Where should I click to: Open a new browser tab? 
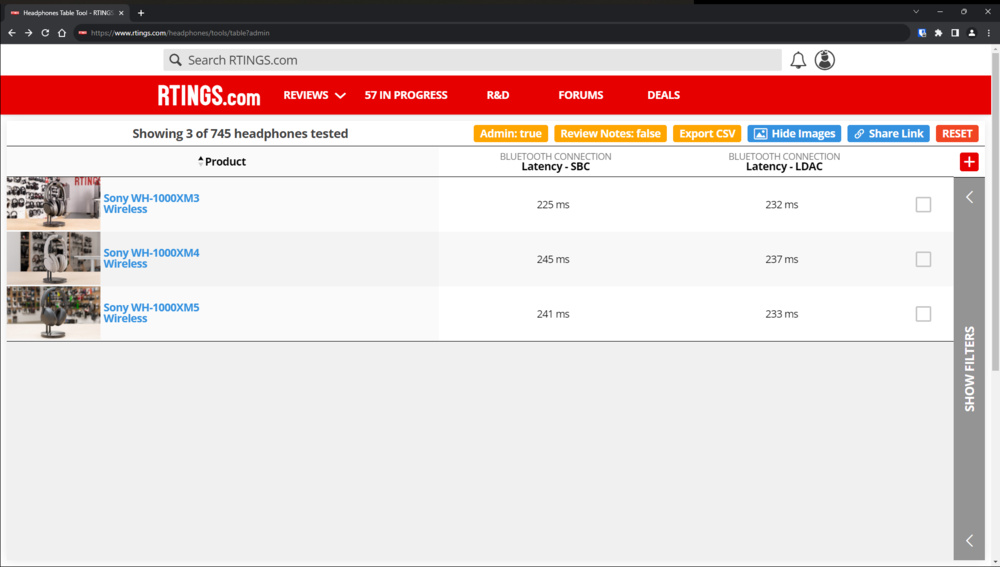[x=141, y=13]
